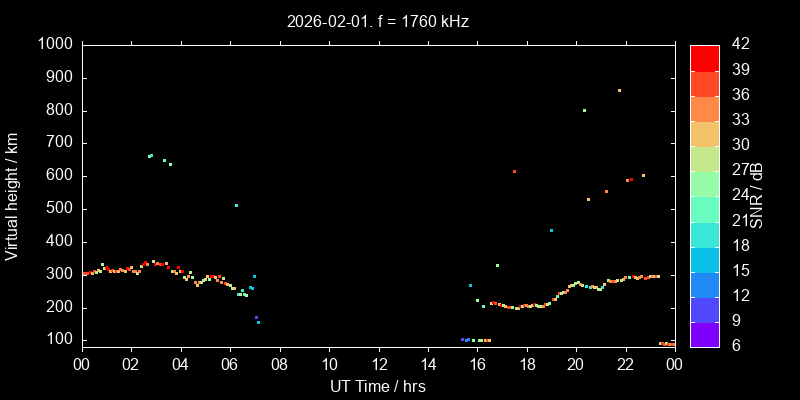Pick the yellow-green 27–30 dB colorbar band

click(705, 158)
